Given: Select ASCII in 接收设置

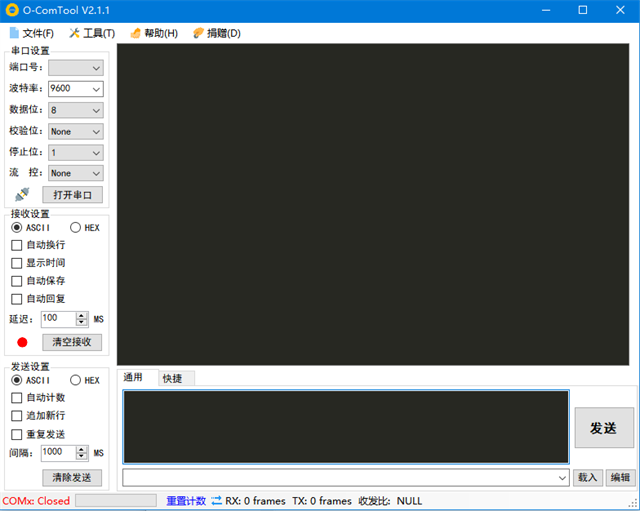Looking at the screenshot, I should (x=31, y=227).
